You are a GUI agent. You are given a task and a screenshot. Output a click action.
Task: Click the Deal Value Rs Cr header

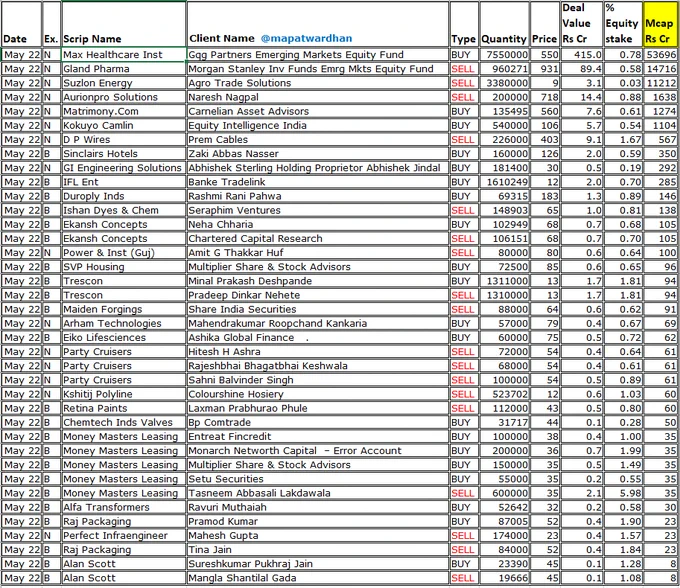[582, 24]
